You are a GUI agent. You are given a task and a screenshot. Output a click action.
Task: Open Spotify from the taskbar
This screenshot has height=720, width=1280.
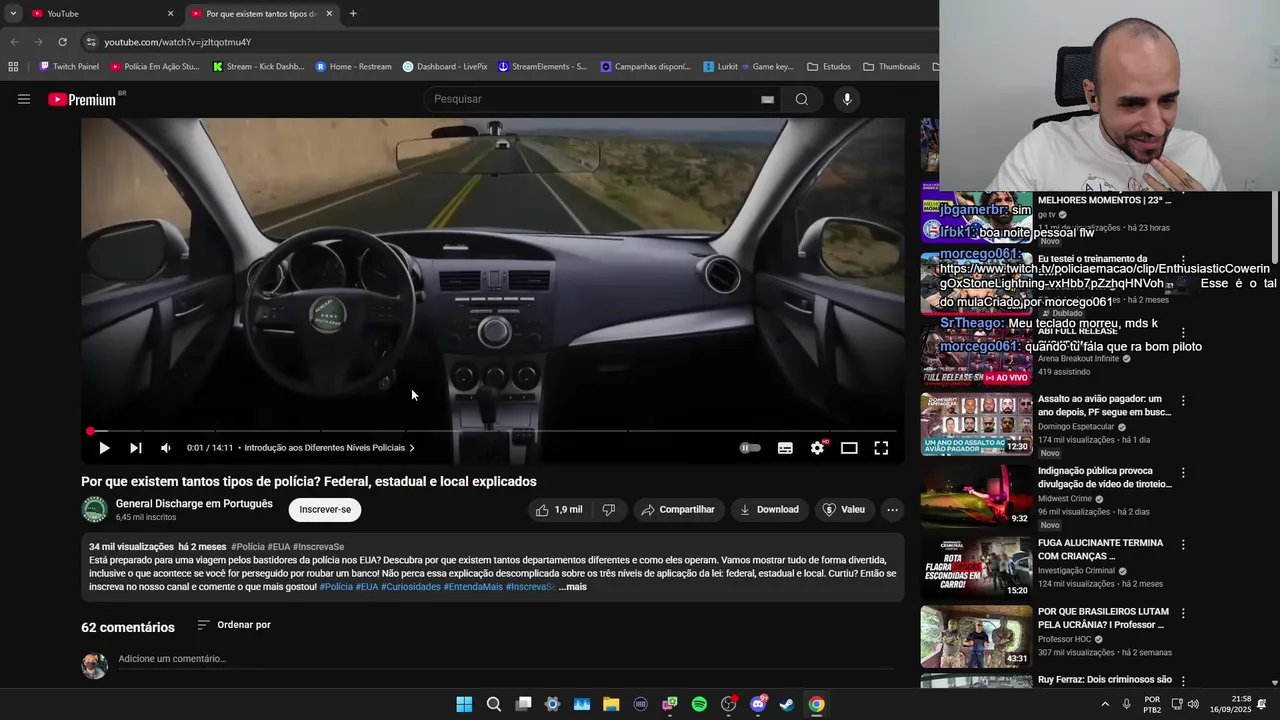click(699, 704)
